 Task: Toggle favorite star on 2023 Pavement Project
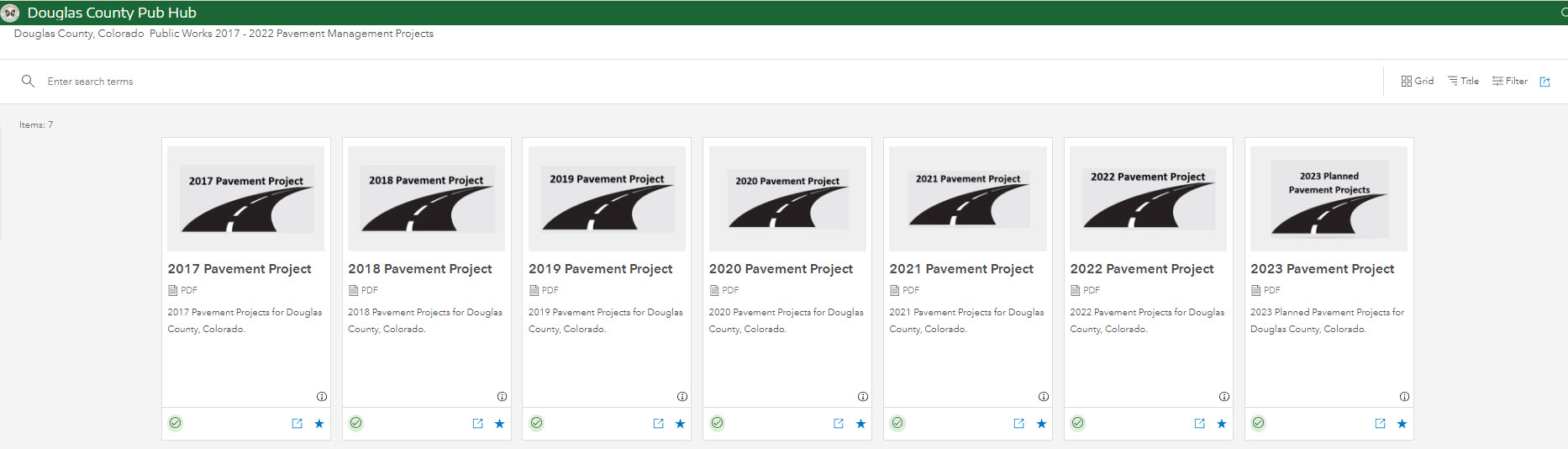(1402, 424)
